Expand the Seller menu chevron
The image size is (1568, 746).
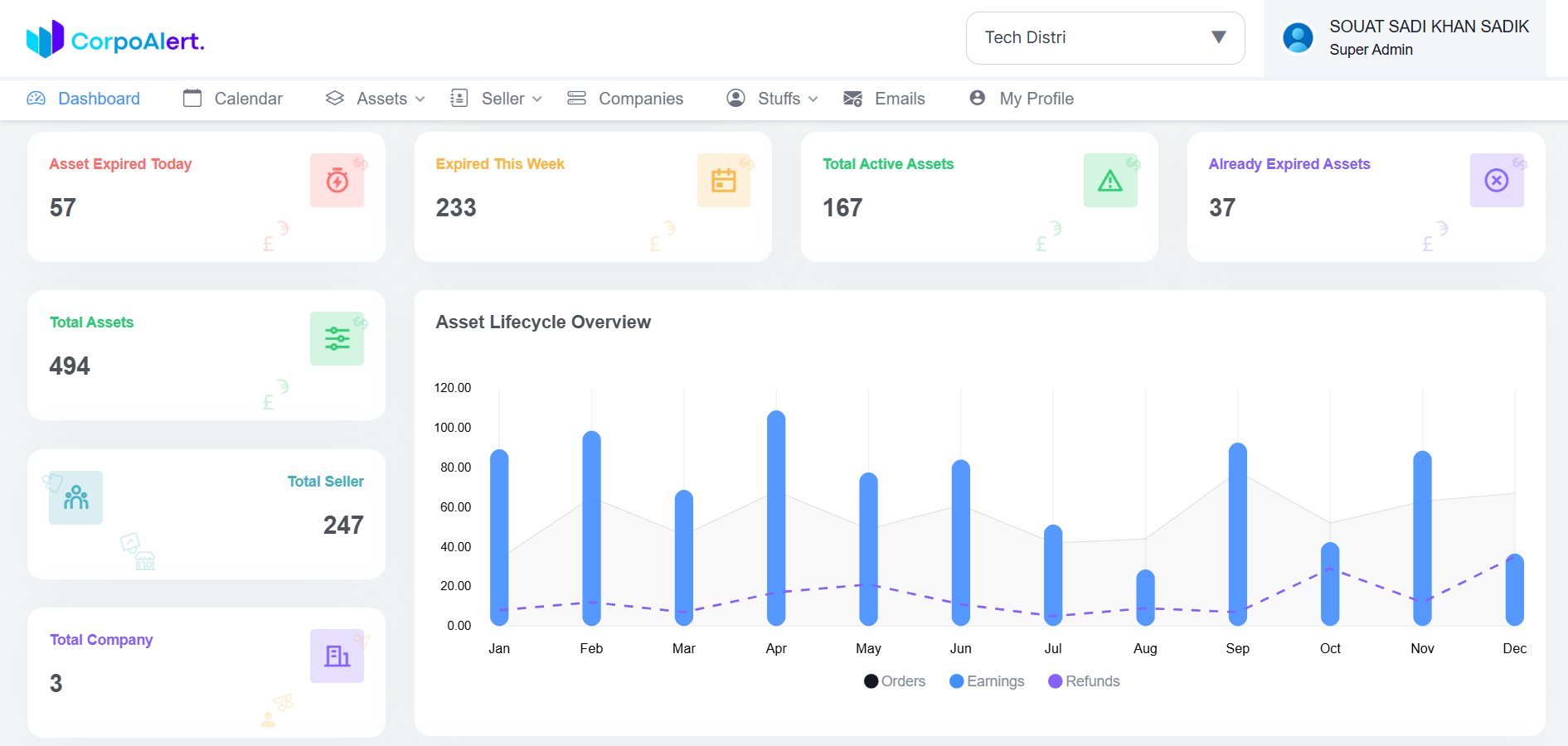pyautogui.click(x=538, y=99)
